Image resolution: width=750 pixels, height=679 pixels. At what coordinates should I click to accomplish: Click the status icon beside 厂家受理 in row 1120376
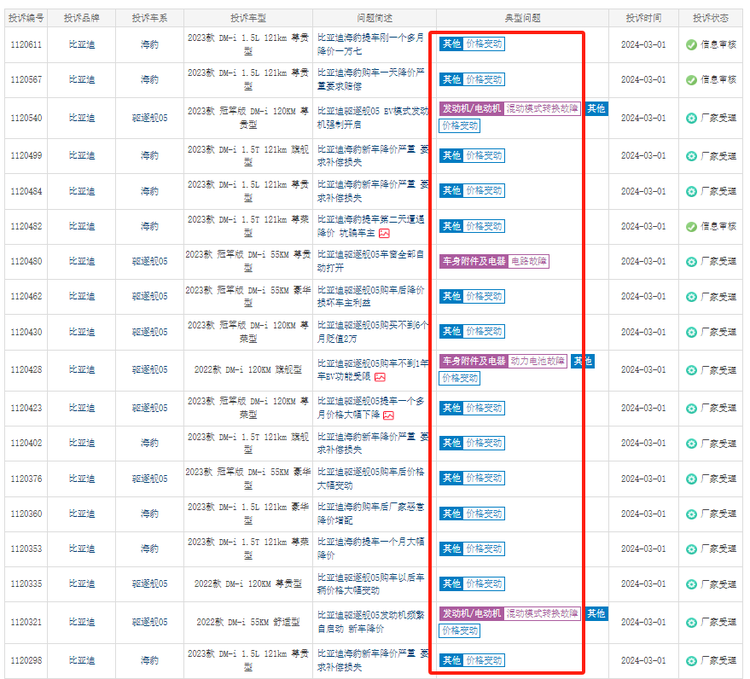pos(691,478)
